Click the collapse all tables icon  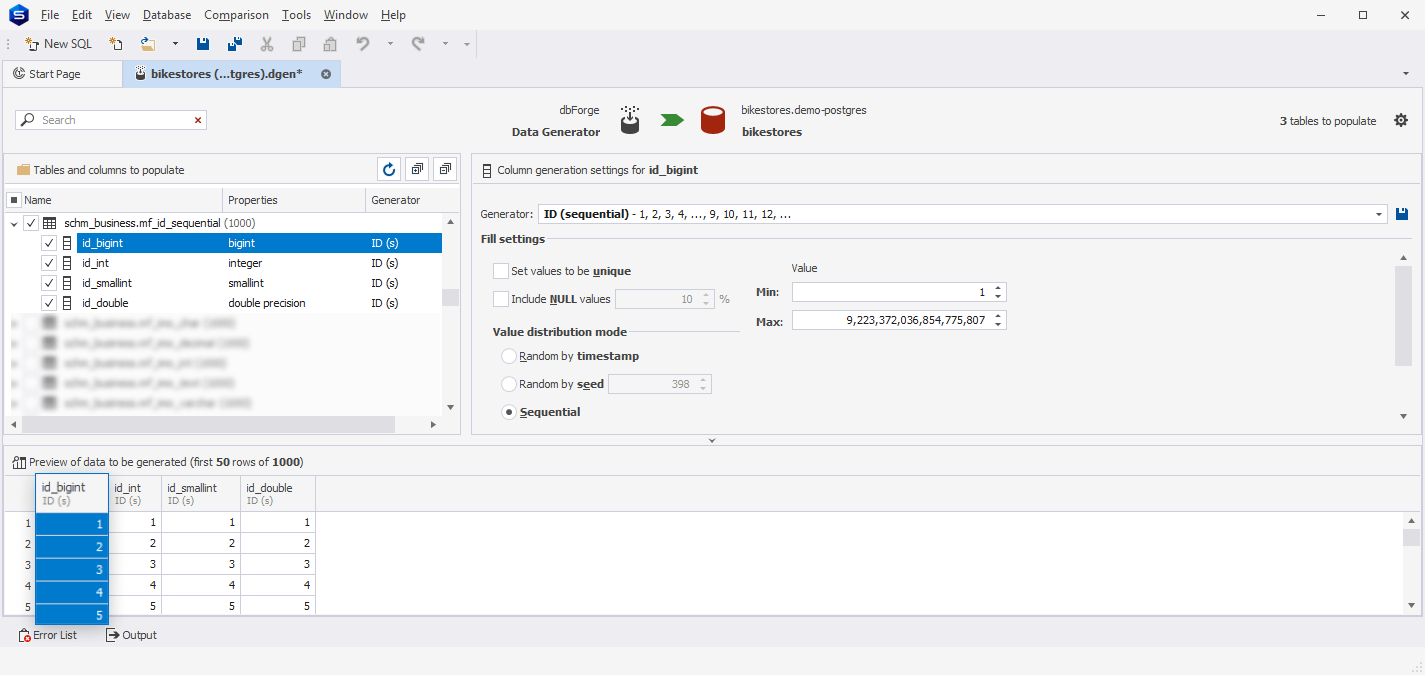pyautogui.click(x=446, y=170)
